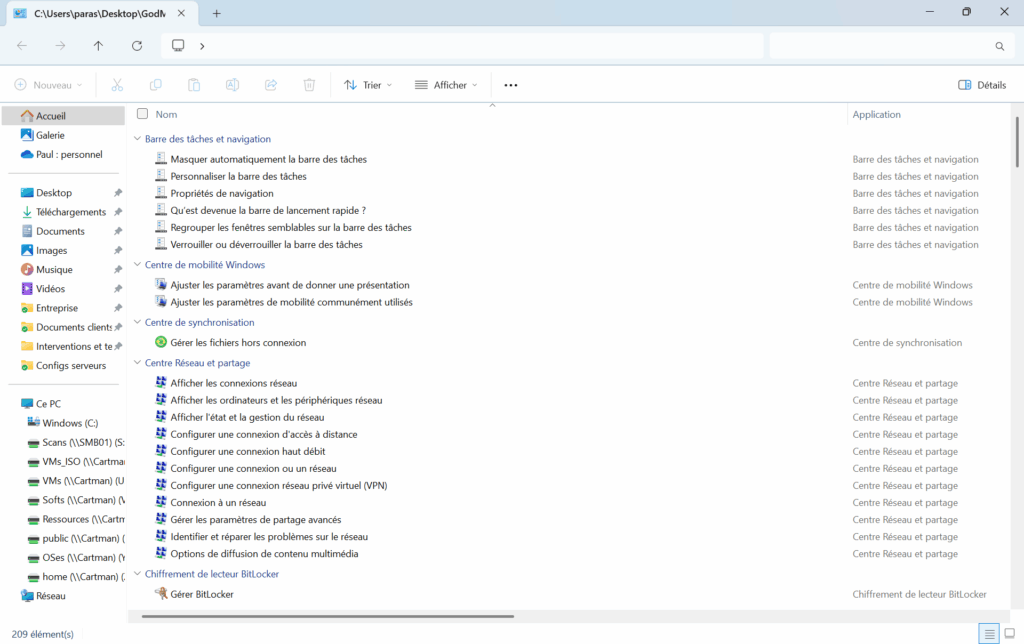Sort by the Application column header
The width and height of the screenshot is (1024, 644).
point(876,114)
